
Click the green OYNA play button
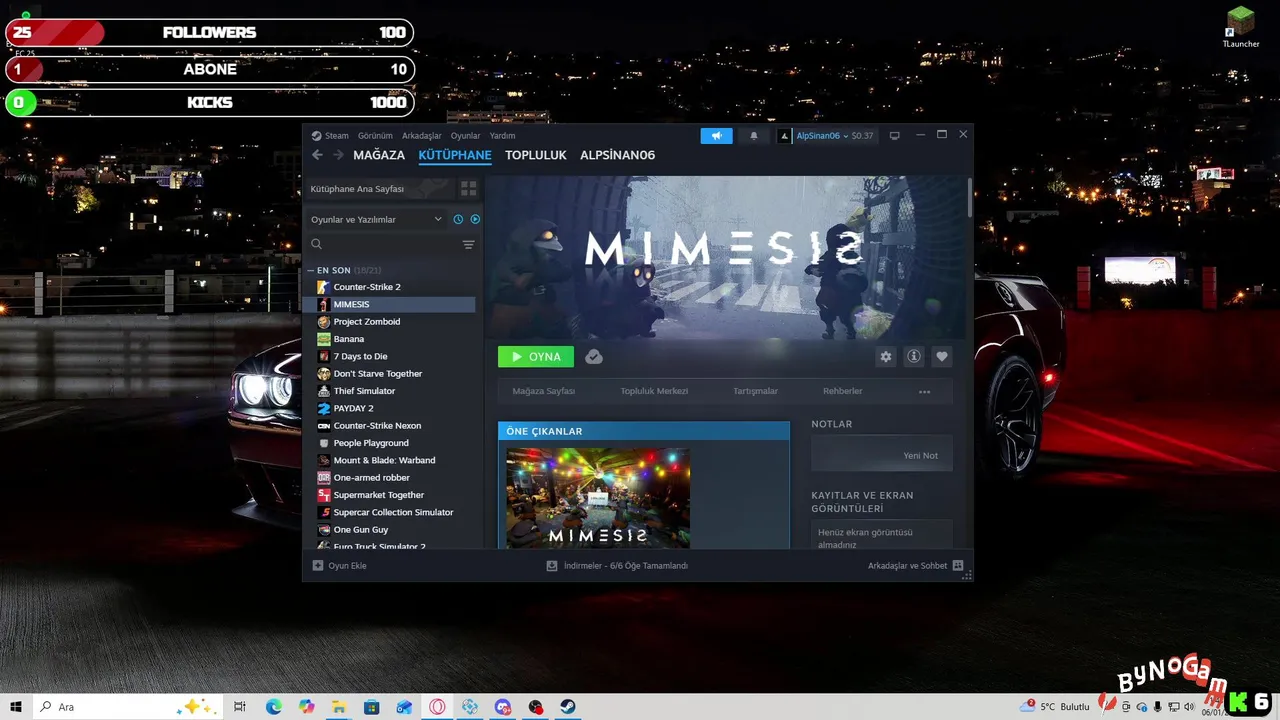pos(536,356)
